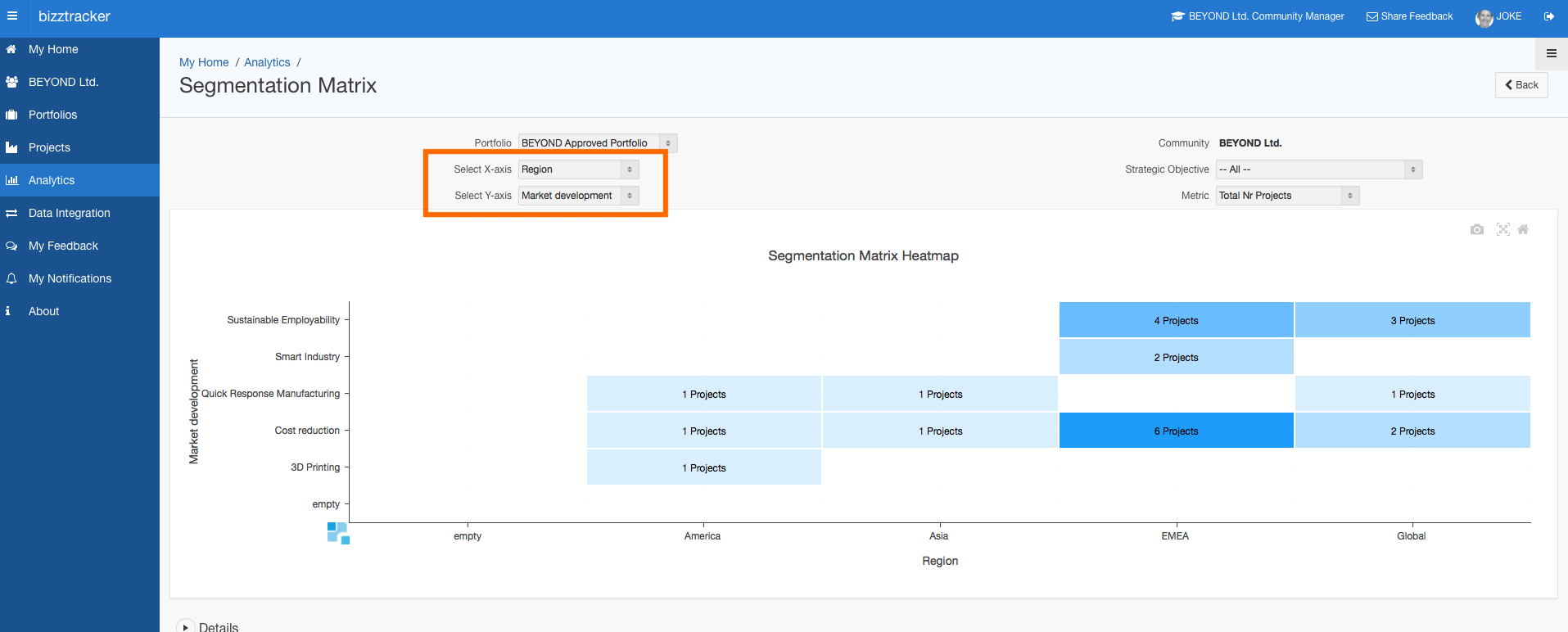Click the home icon in sidebar

click(x=11, y=49)
